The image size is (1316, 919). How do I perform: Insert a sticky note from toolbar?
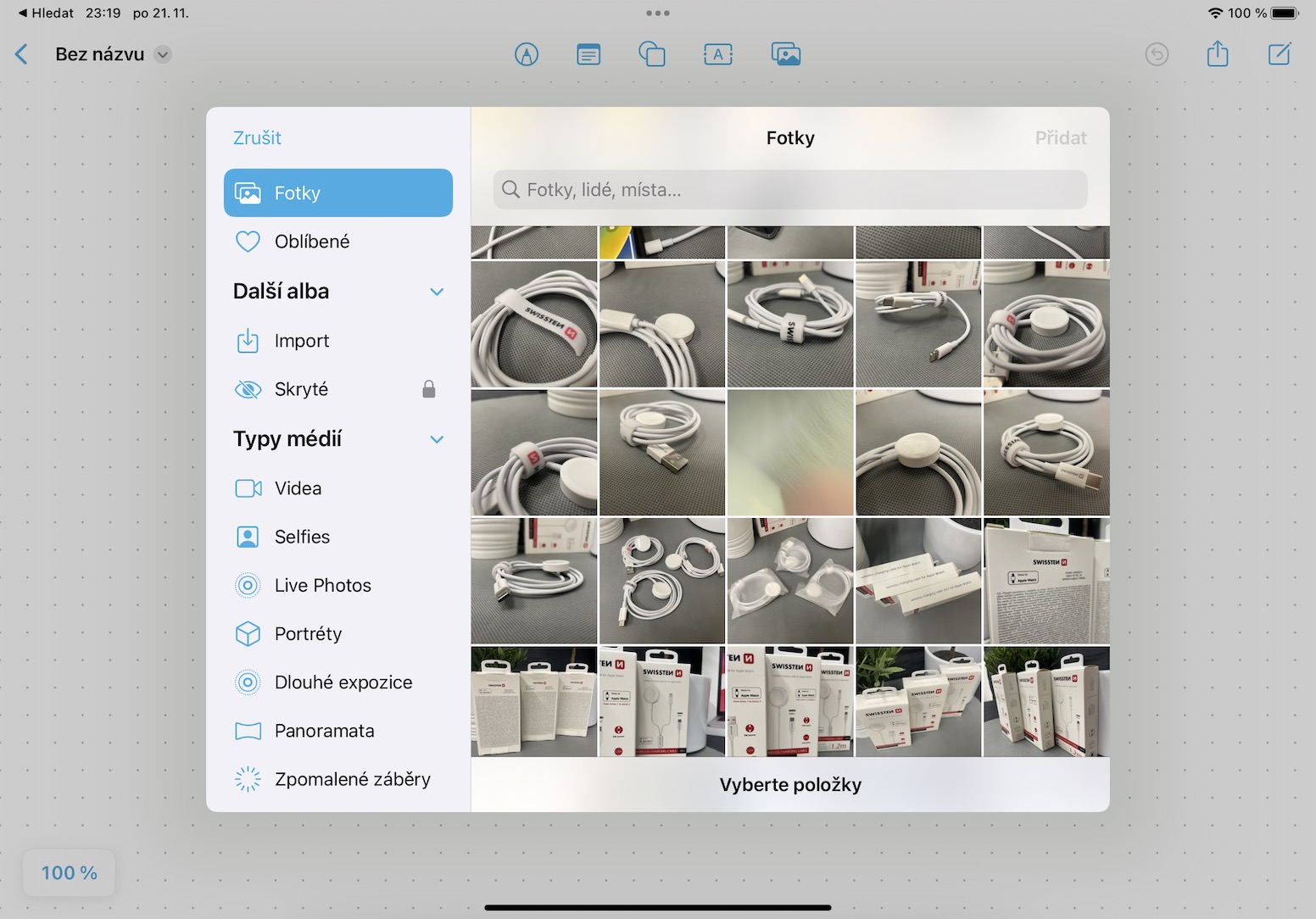pos(588,54)
